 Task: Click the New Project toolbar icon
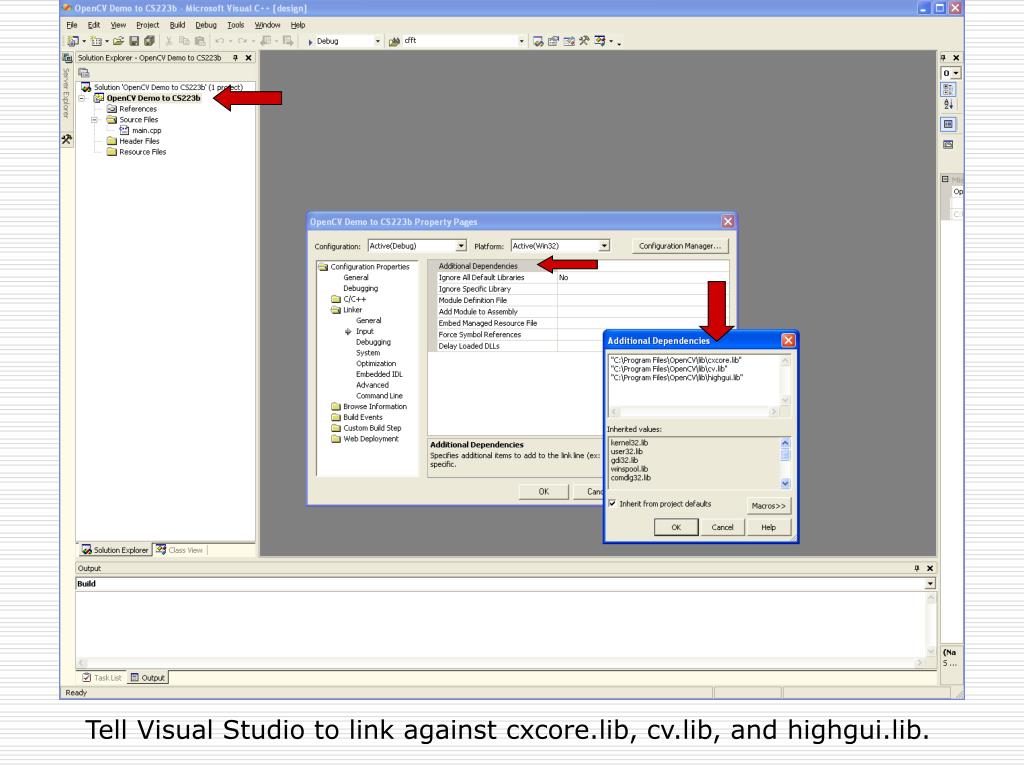[x=73, y=41]
